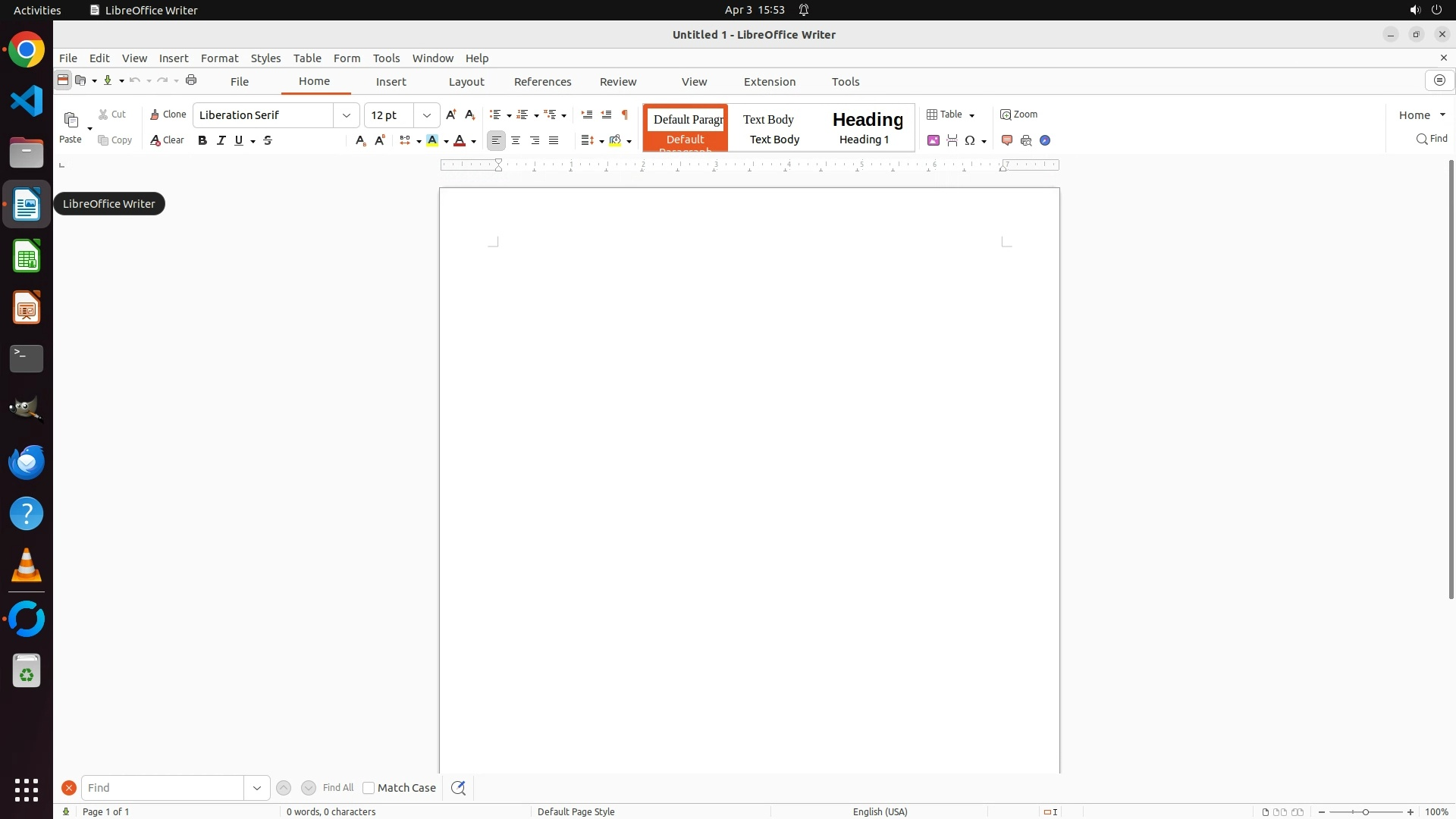This screenshot has height=819, width=1456.
Task: Apply strikethrough formatting
Action: tap(268, 140)
